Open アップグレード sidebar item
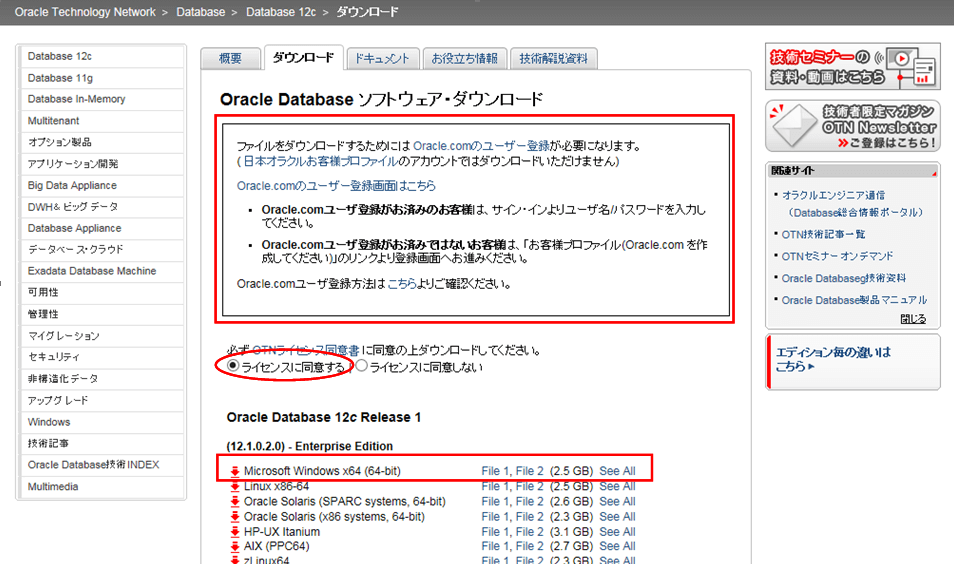The height and width of the screenshot is (564, 954). tap(102, 400)
